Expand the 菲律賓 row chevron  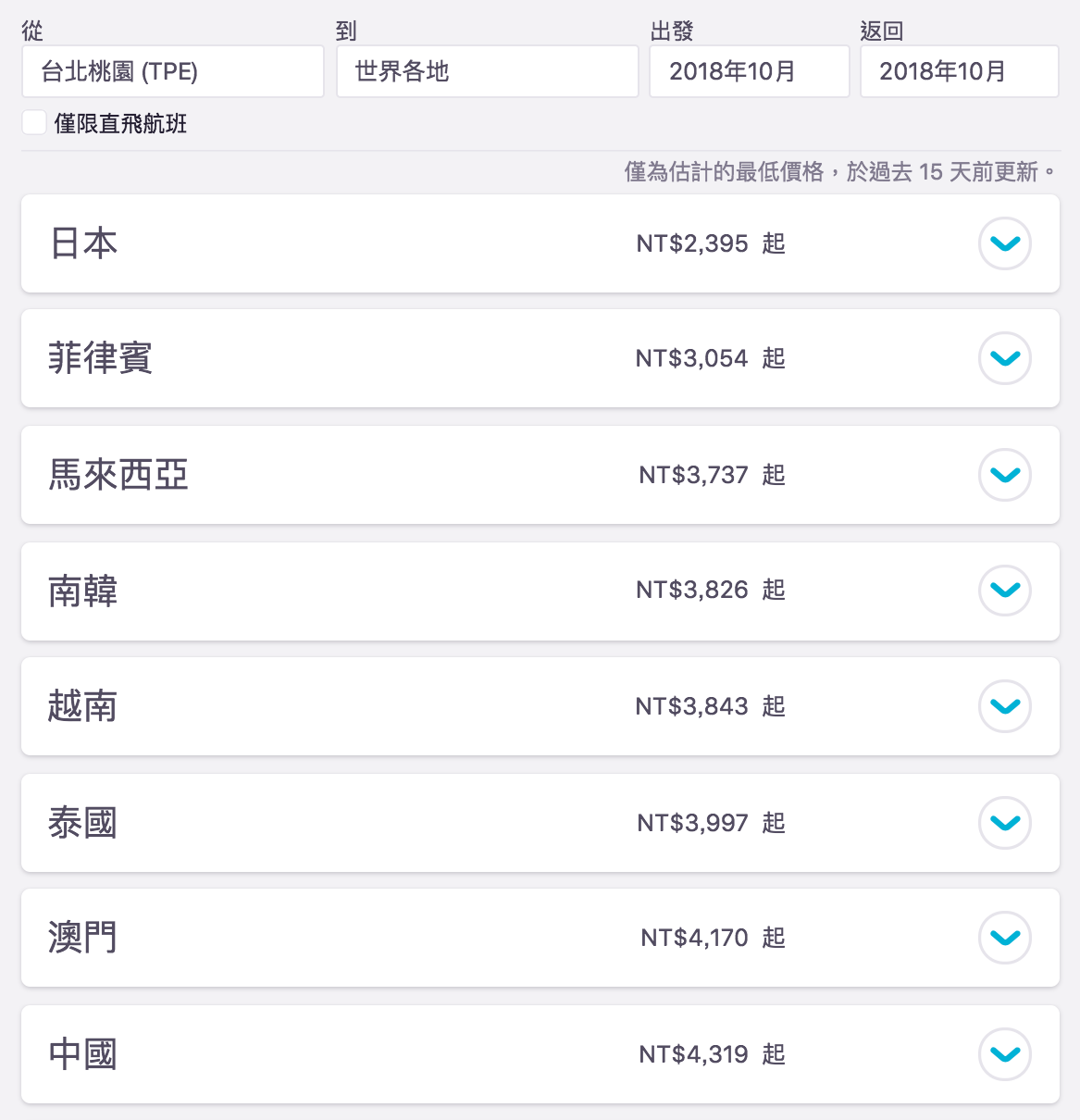tap(1004, 358)
